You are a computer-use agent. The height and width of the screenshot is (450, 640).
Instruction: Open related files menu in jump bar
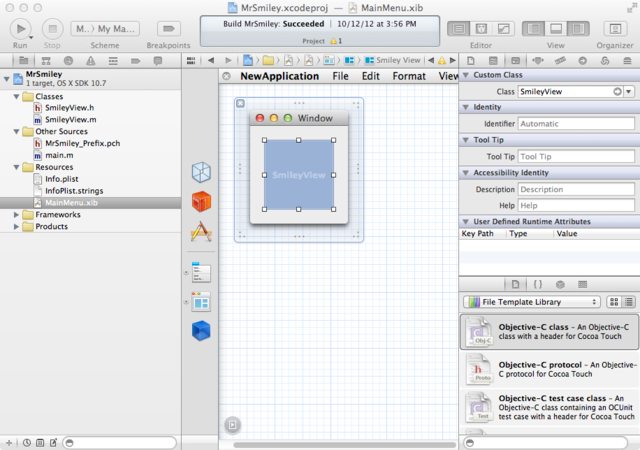coord(191,60)
